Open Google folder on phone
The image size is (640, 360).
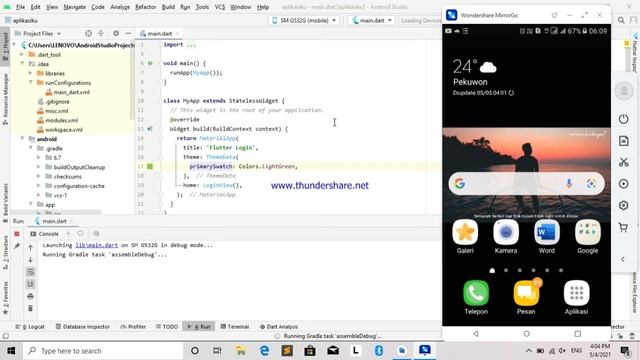587,237
